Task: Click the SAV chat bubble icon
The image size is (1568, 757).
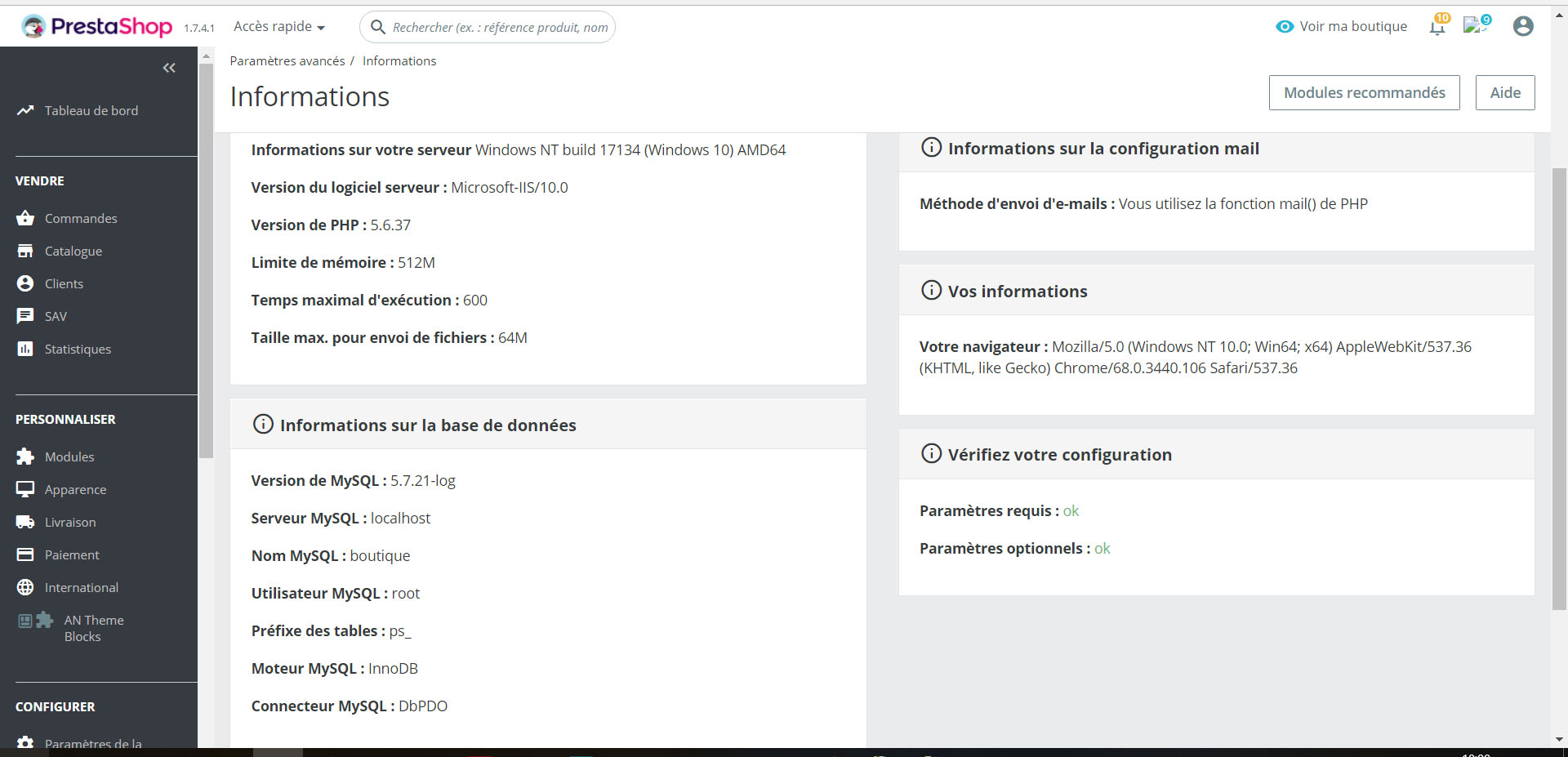Action: (x=25, y=316)
